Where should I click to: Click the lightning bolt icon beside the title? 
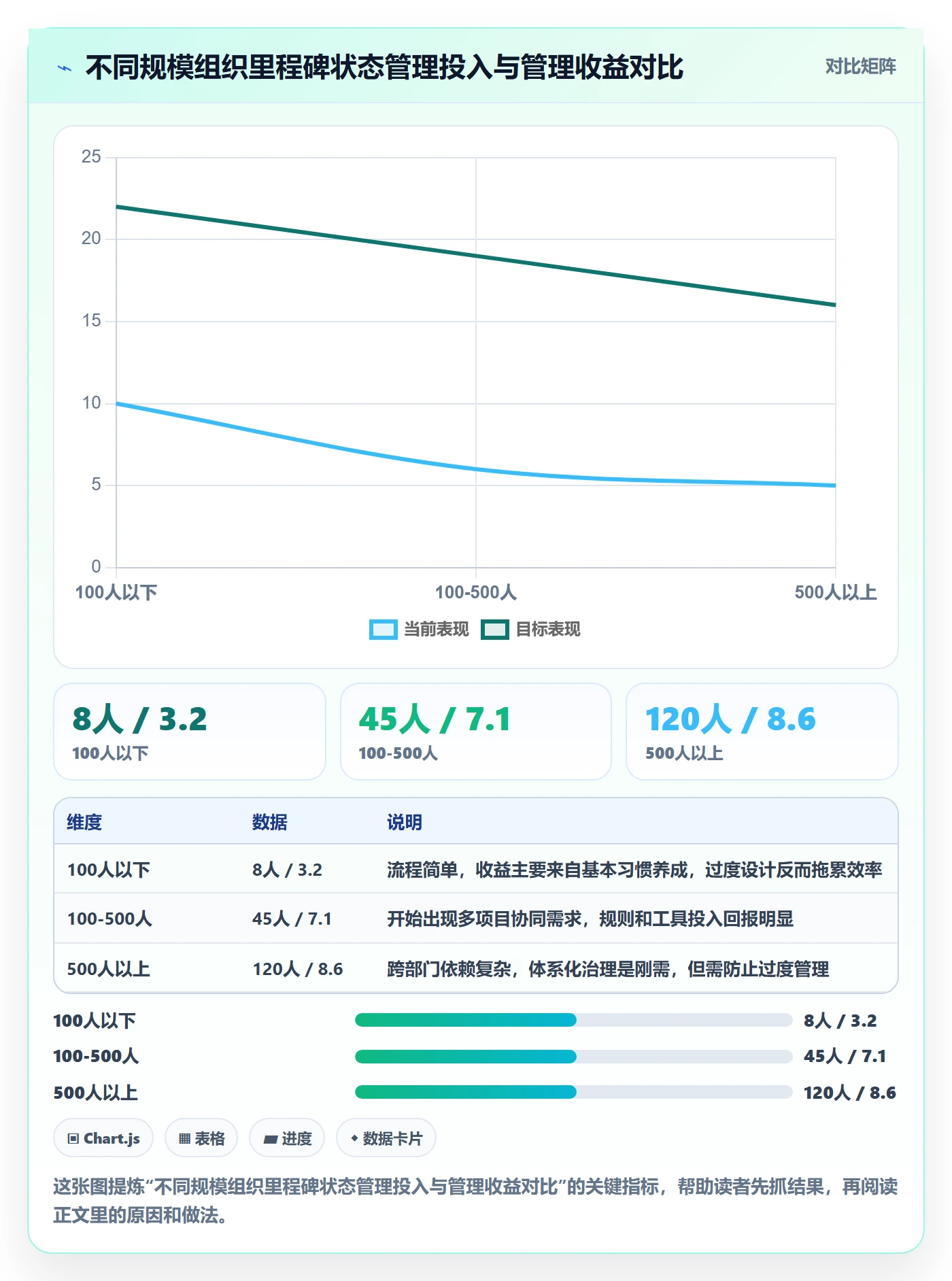point(65,68)
